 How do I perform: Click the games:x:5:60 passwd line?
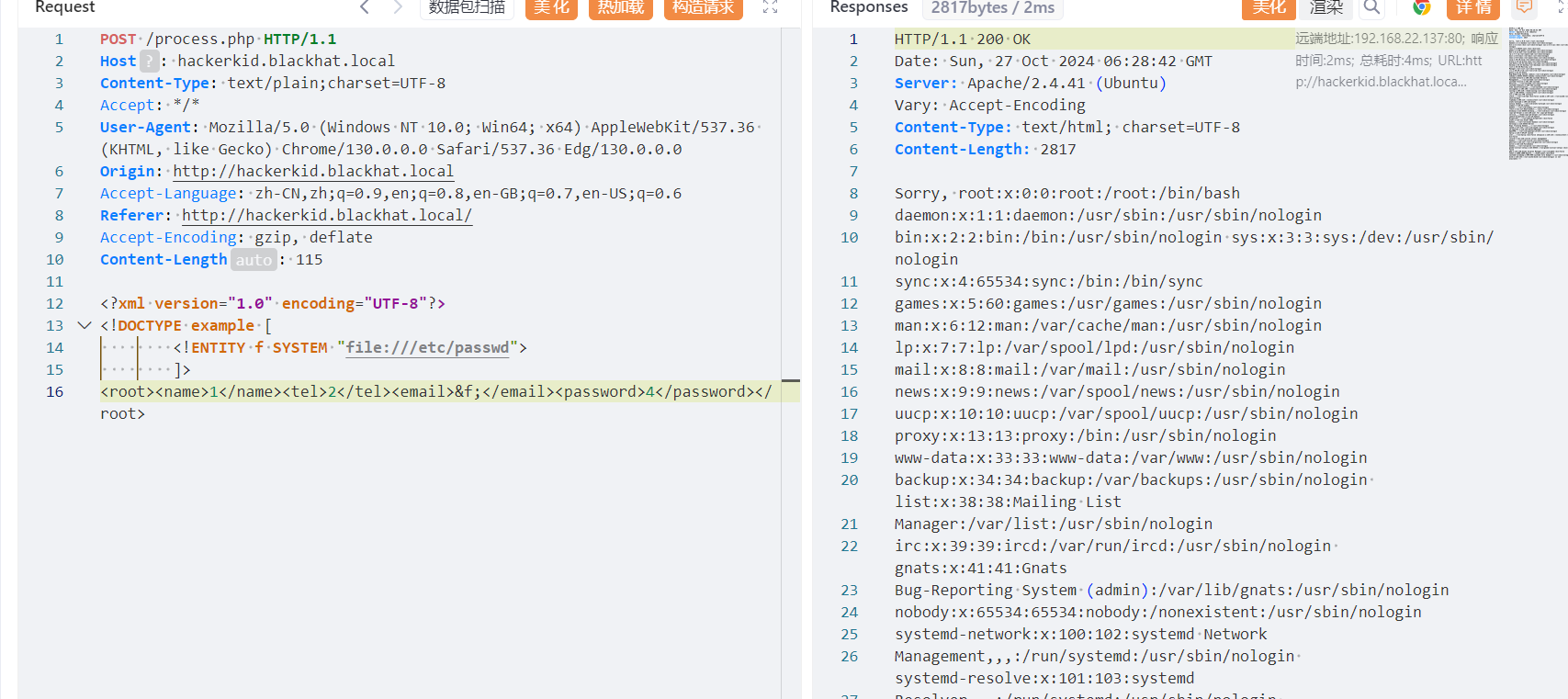click(1108, 304)
